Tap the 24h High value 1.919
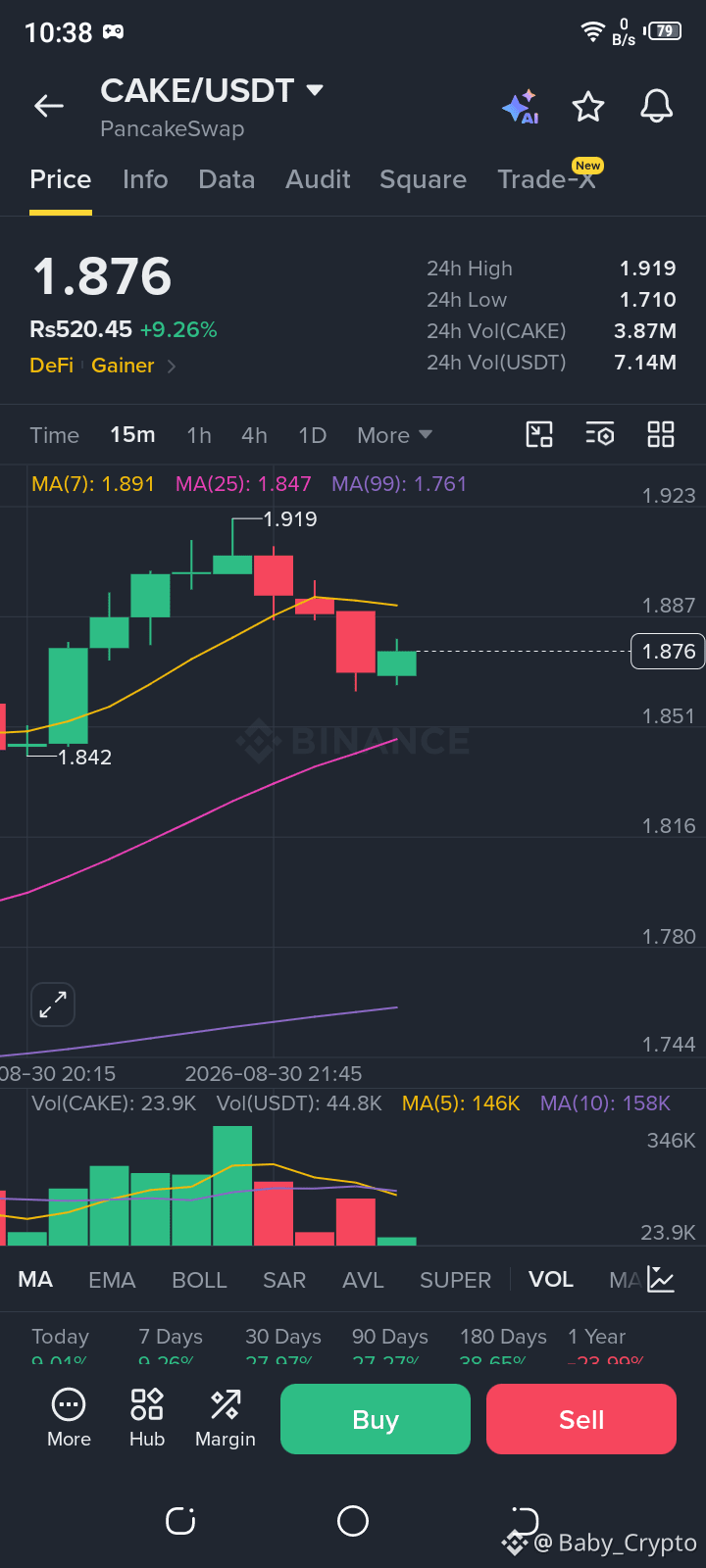This screenshot has width=706, height=1568. tap(647, 269)
